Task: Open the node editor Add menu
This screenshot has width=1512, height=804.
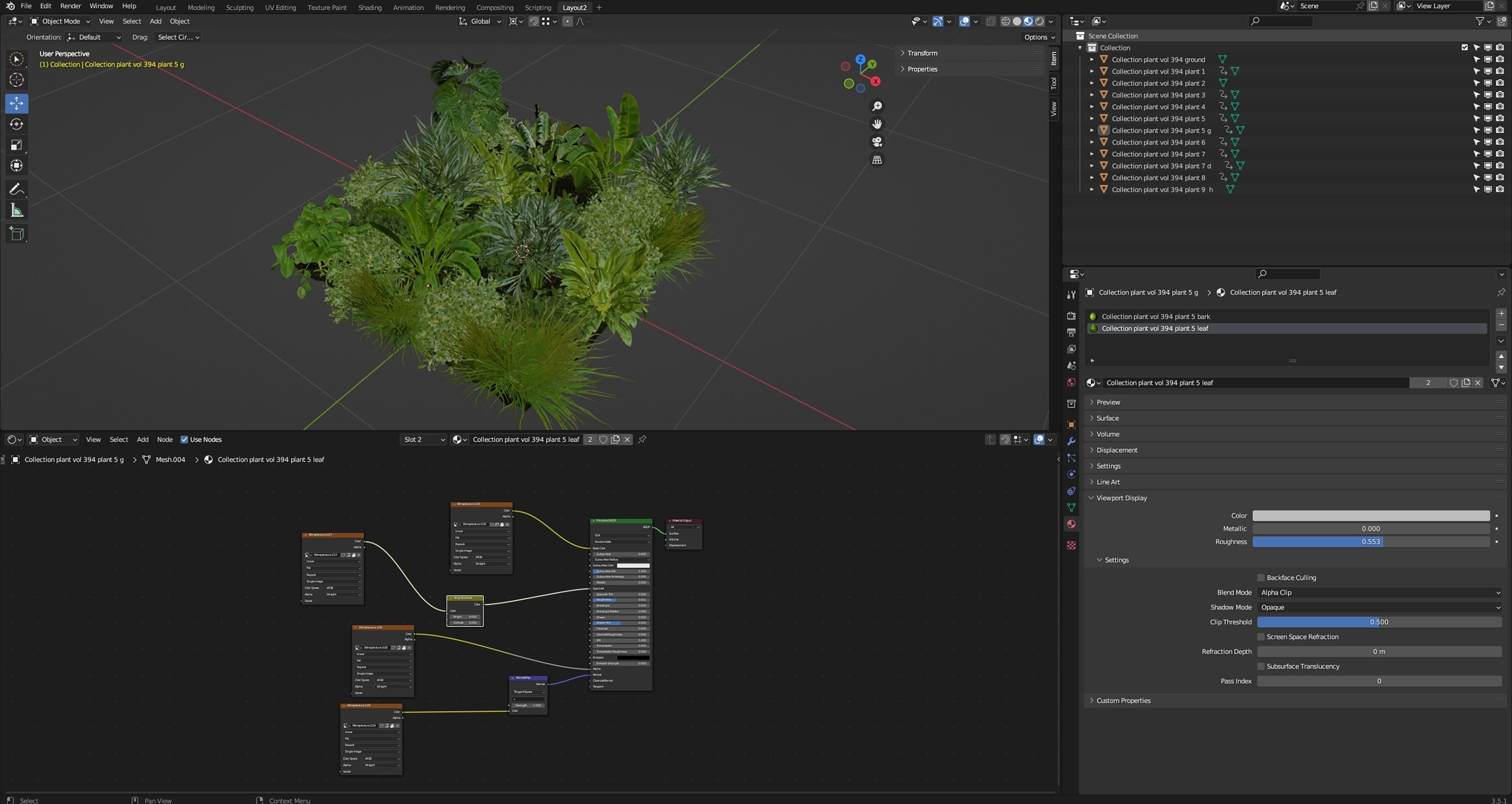Action: click(x=143, y=440)
